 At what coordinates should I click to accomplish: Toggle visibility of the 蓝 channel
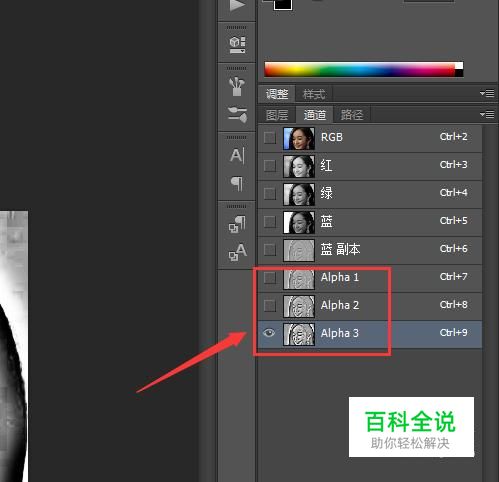coord(269,221)
